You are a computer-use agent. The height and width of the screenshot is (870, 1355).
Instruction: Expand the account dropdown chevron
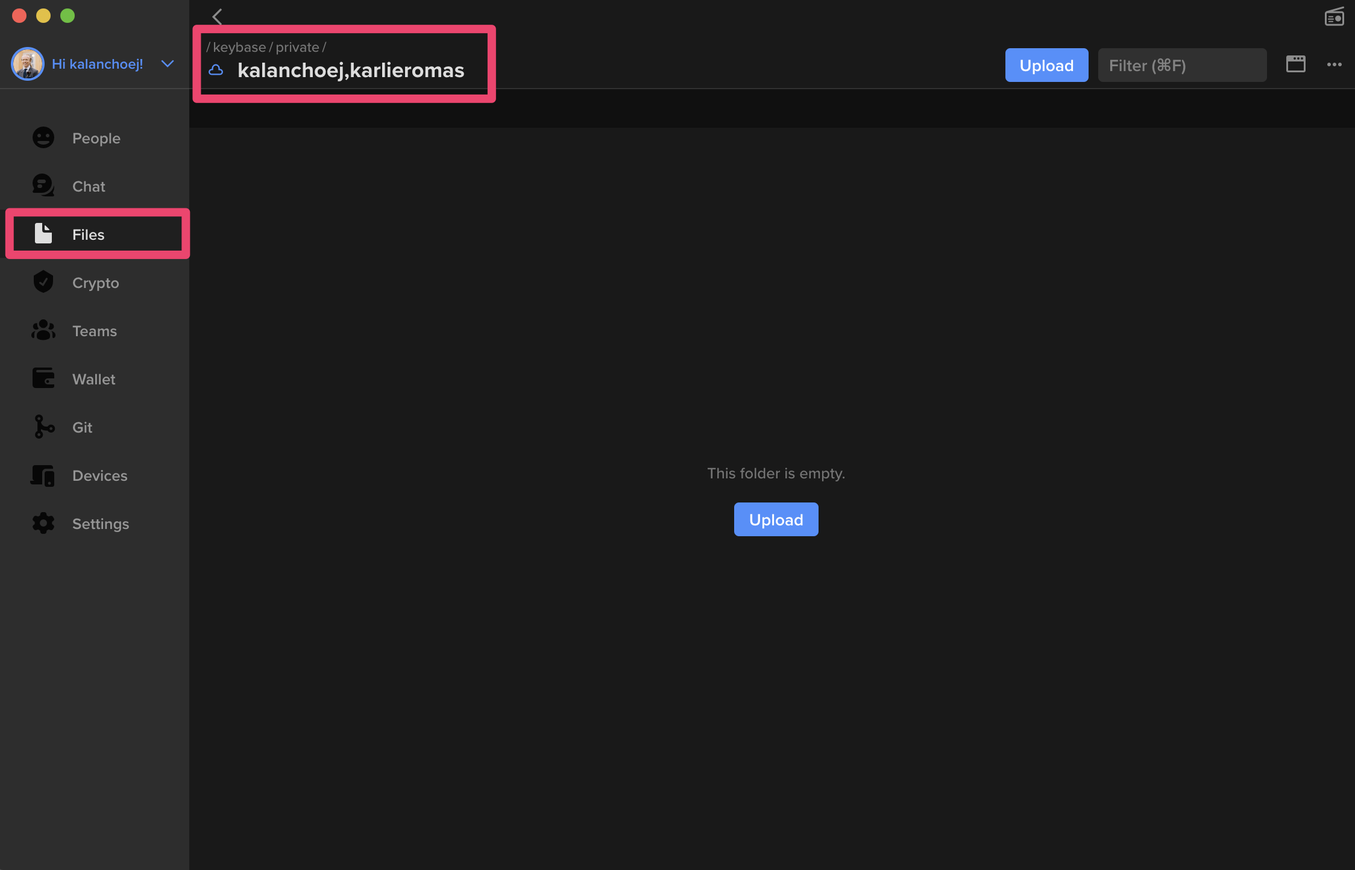point(167,64)
